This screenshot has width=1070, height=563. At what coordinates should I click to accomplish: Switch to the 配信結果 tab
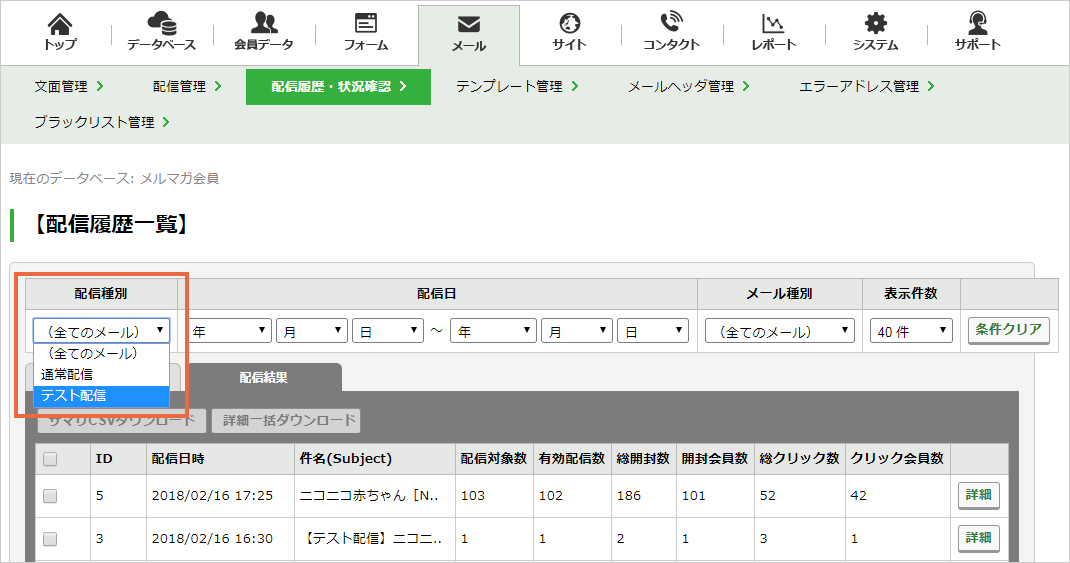pyautogui.click(x=263, y=377)
